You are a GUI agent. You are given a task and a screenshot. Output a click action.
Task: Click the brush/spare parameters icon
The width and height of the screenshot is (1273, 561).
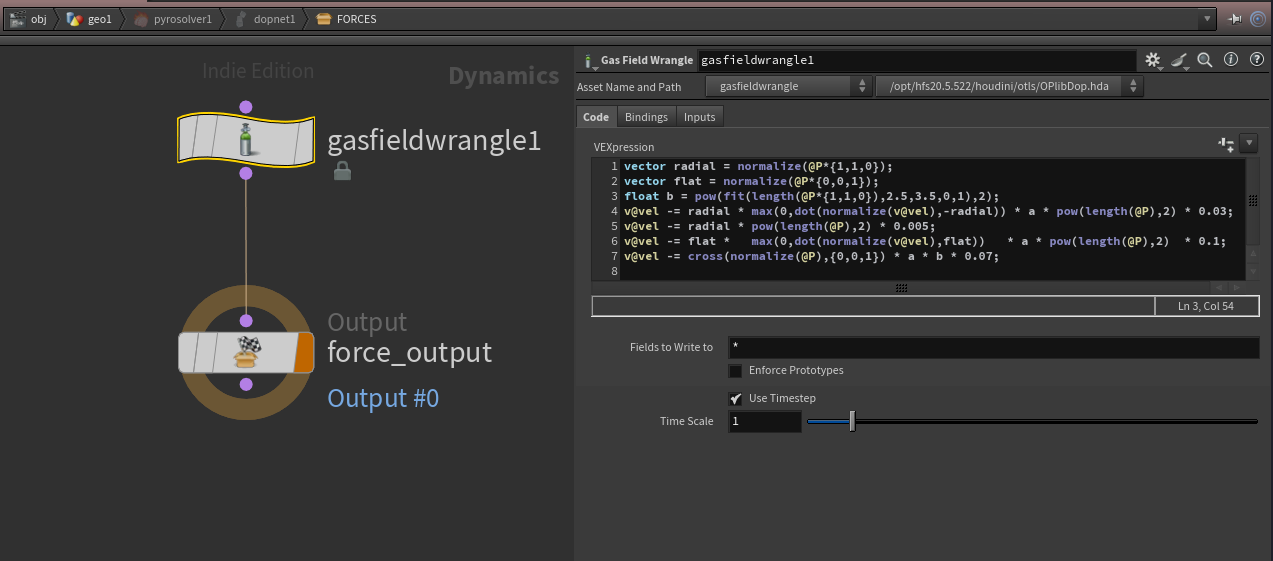click(x=1179, y=60)
